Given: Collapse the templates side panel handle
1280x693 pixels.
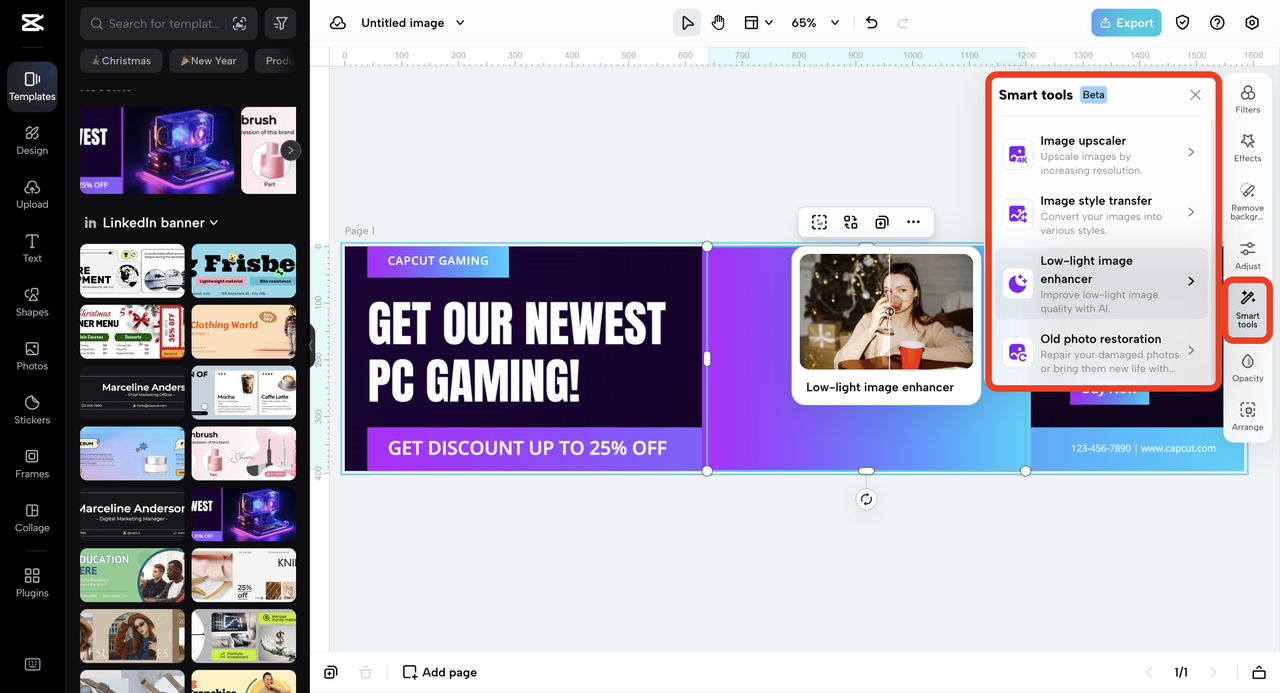Looking at the screenshot, I should (x=311, y=345).
